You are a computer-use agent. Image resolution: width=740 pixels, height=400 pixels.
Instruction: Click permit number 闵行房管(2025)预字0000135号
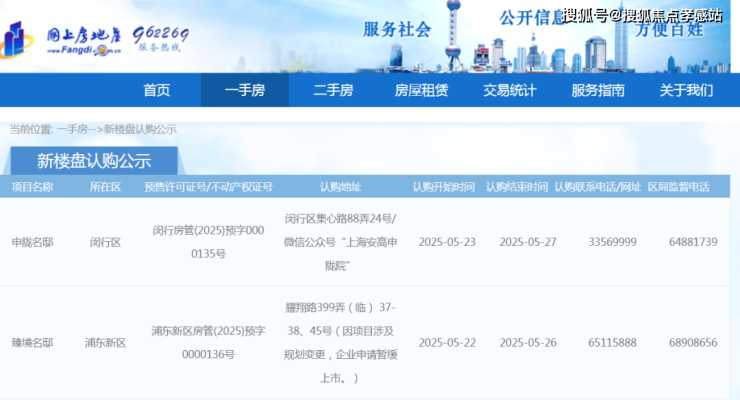click(208, 242)
